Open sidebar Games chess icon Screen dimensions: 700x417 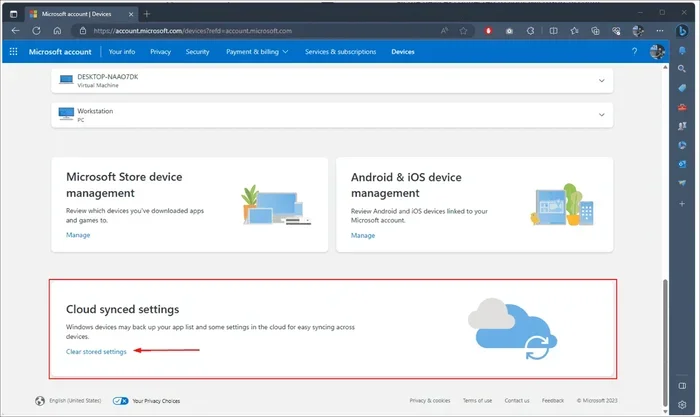[682, 126]
